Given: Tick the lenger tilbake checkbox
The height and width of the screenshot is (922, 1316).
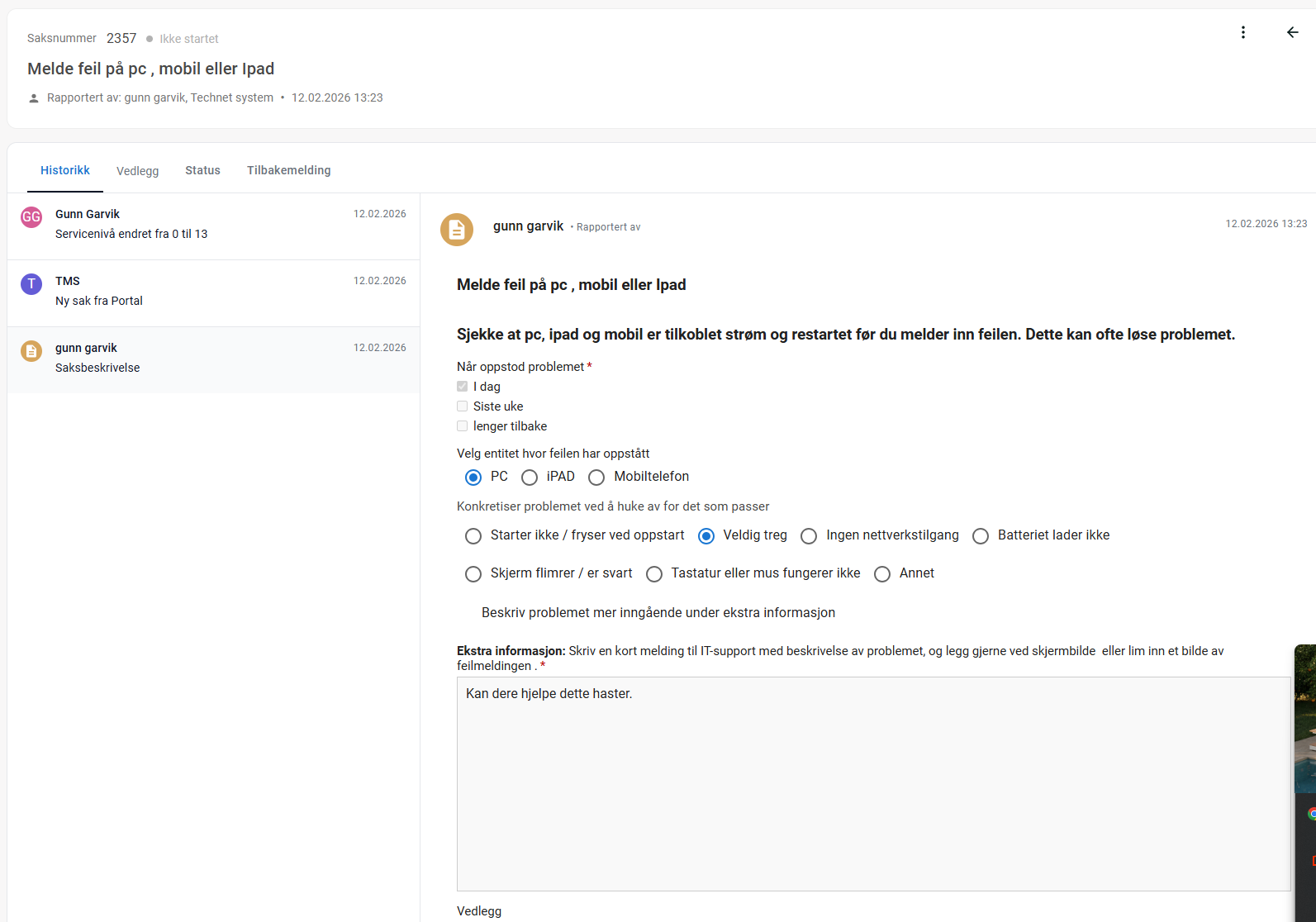Looking at the screenshot, I should coord(463,426).
